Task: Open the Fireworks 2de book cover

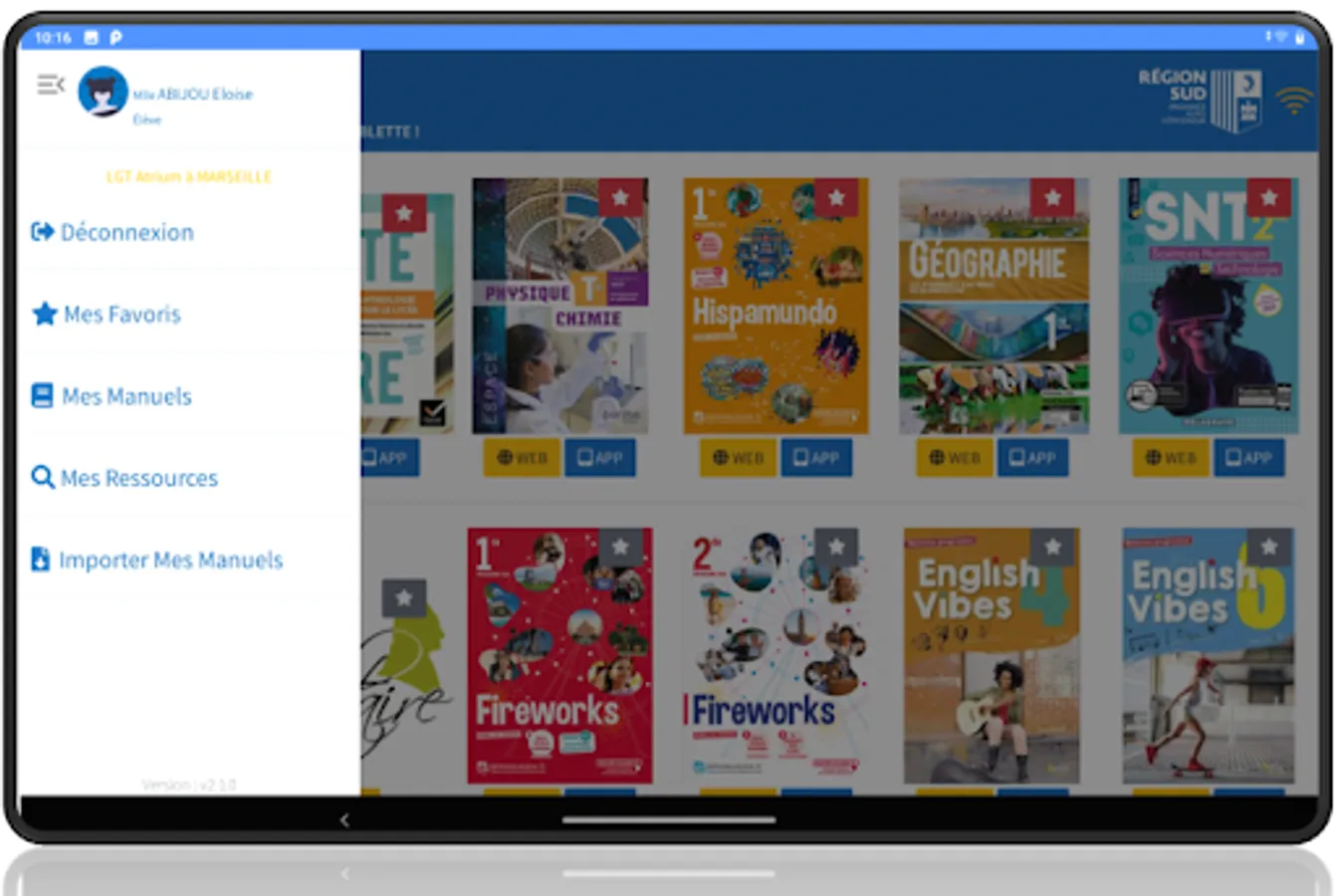Action: coord(777,656)
